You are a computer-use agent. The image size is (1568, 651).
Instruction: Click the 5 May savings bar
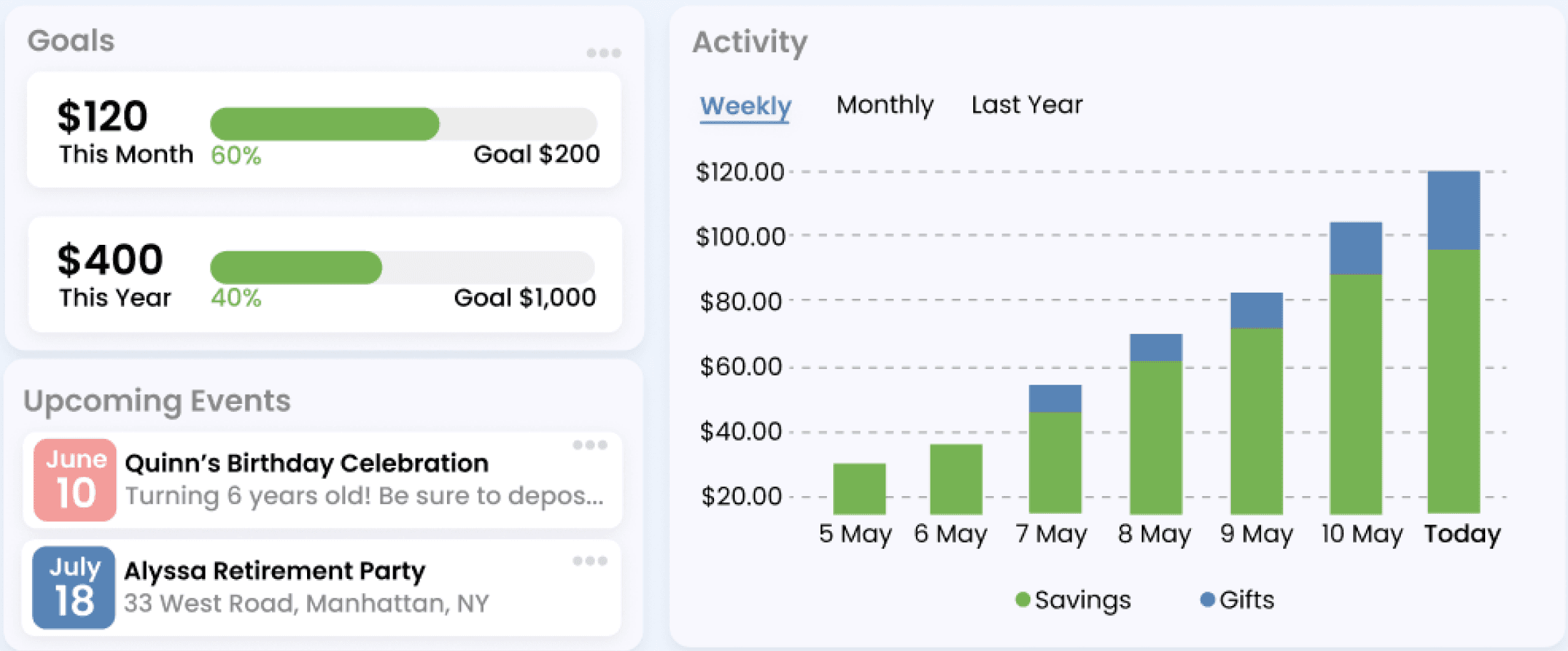(x=859, y=489)
